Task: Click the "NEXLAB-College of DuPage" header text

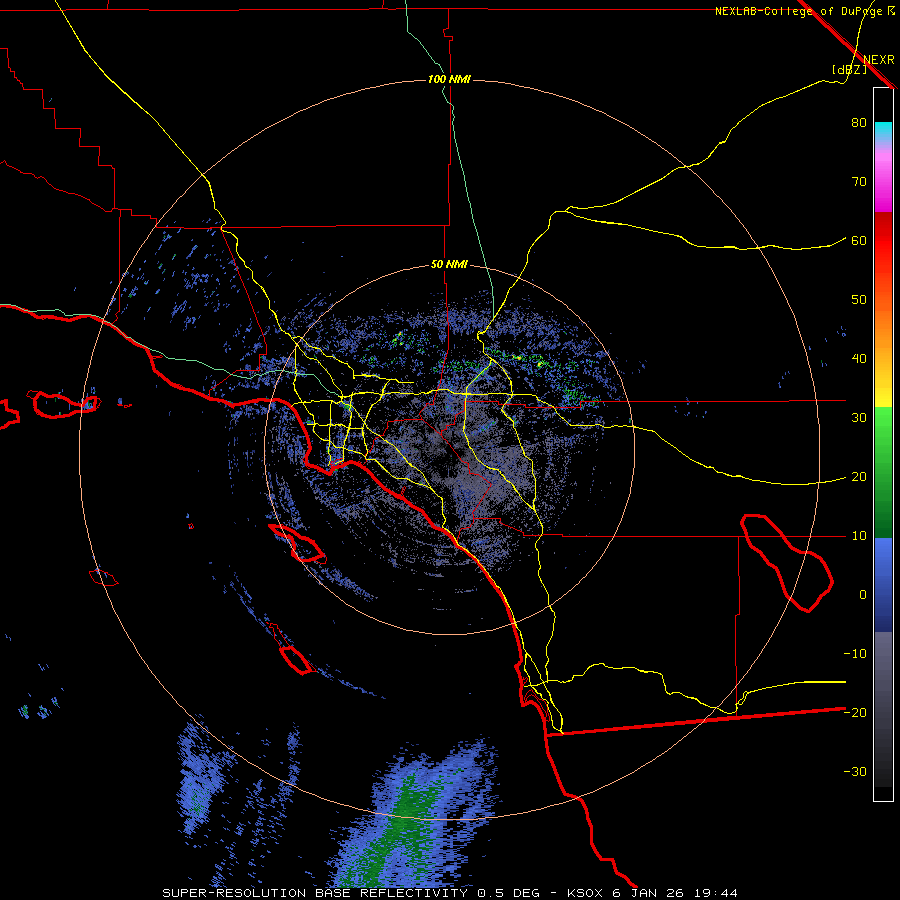Action: tap(798, 11)
